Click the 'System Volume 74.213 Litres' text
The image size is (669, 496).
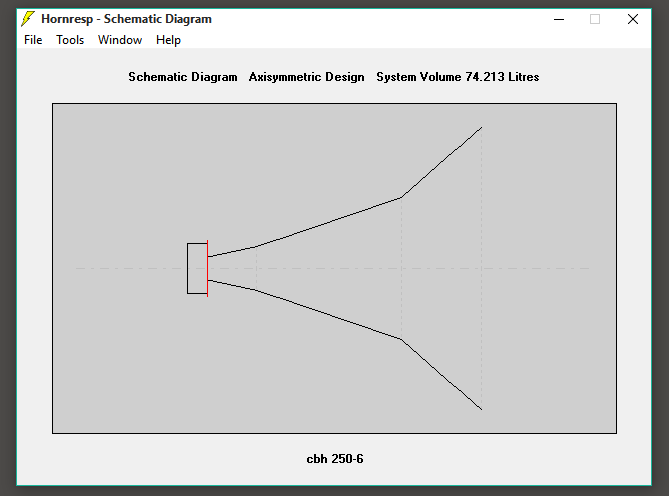coord(457,77)
